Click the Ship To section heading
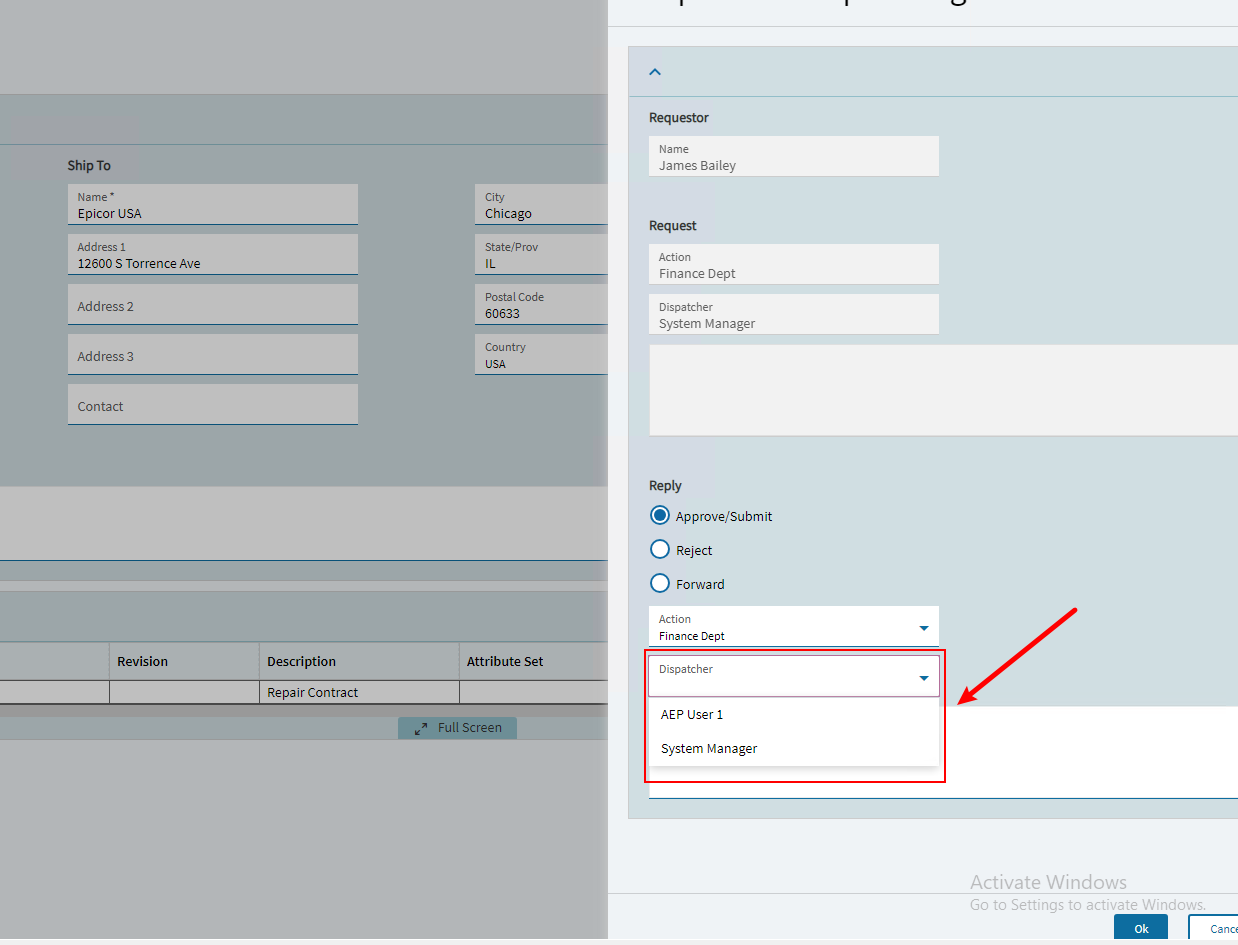The width and height of the screenshot is (1238, 945). (x=89, y=165)
